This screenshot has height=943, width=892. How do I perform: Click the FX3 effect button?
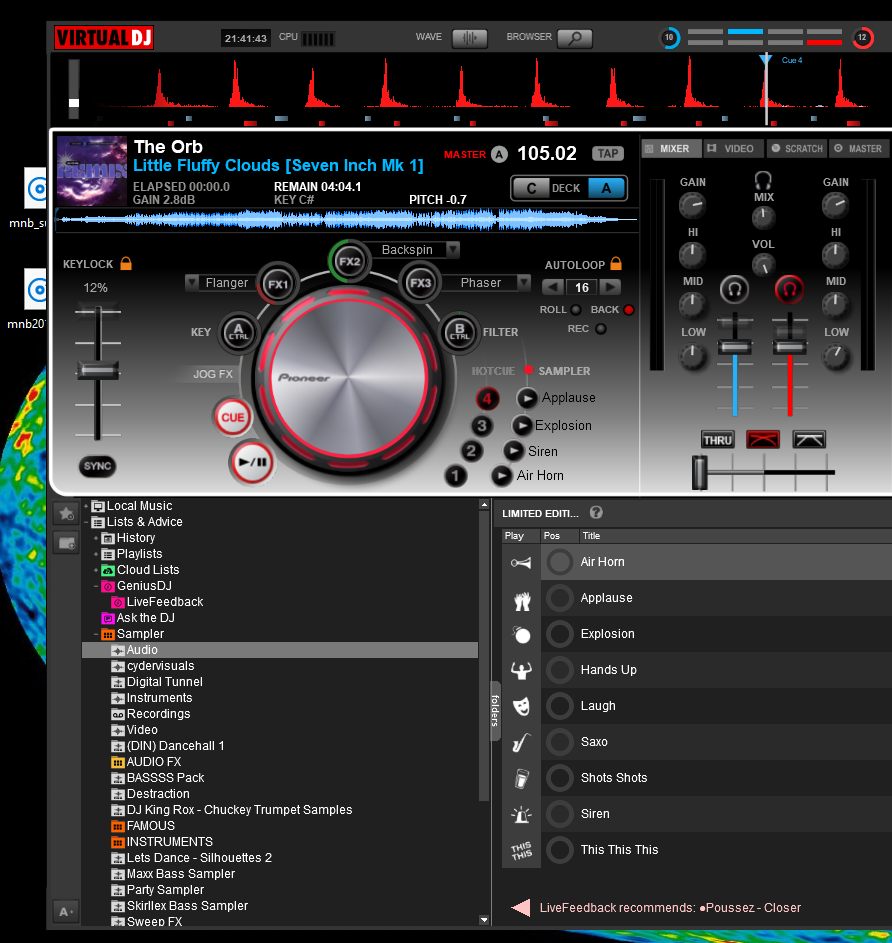coord(420,283)
